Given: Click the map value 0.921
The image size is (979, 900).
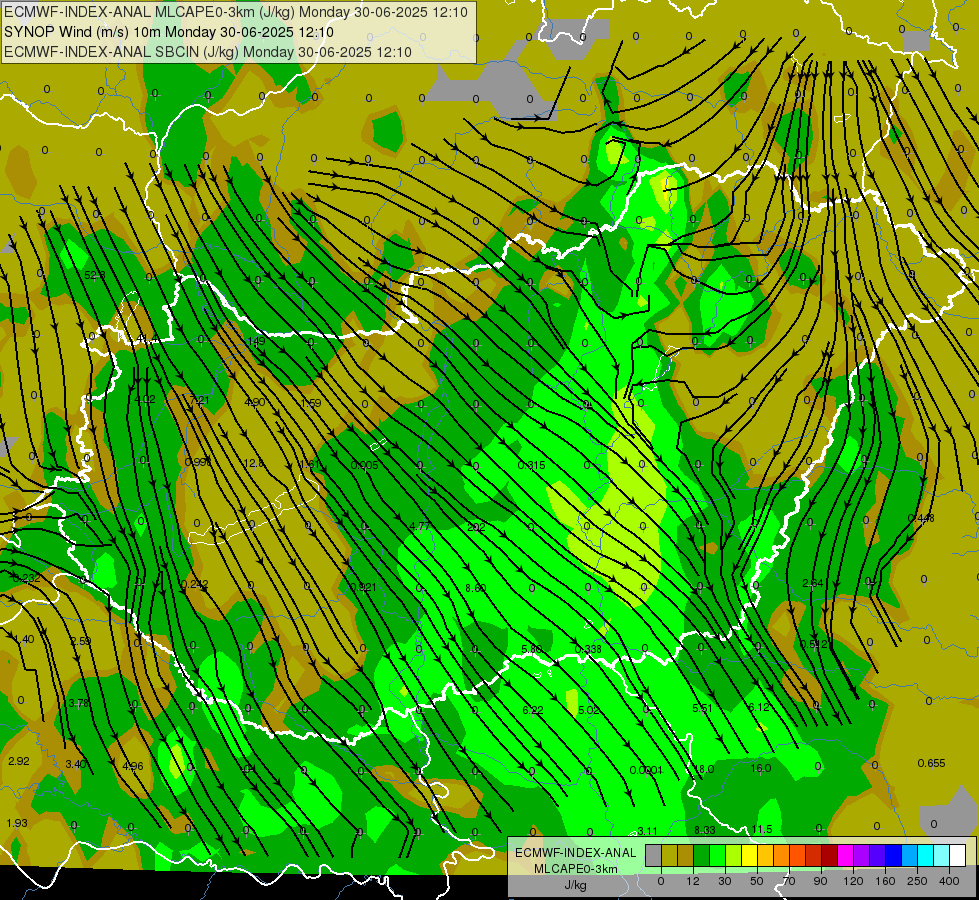Looking at the screenshot, I should (x=363, y=587).
